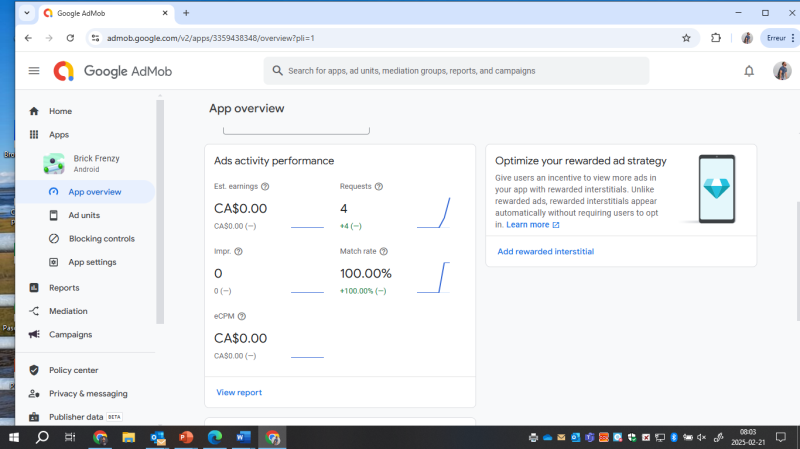Click the search magnifier icon

[x=277, y=71]
